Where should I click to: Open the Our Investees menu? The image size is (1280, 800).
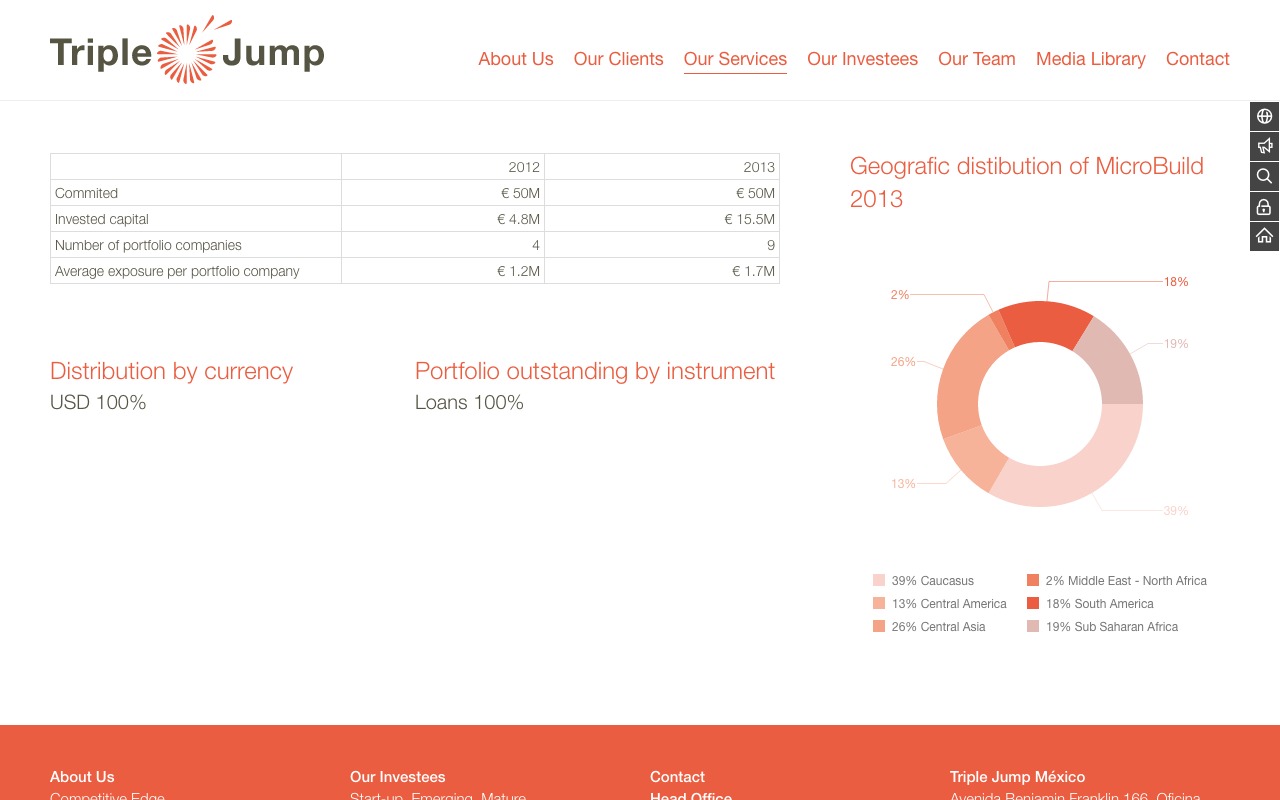(x=862, y=59)
